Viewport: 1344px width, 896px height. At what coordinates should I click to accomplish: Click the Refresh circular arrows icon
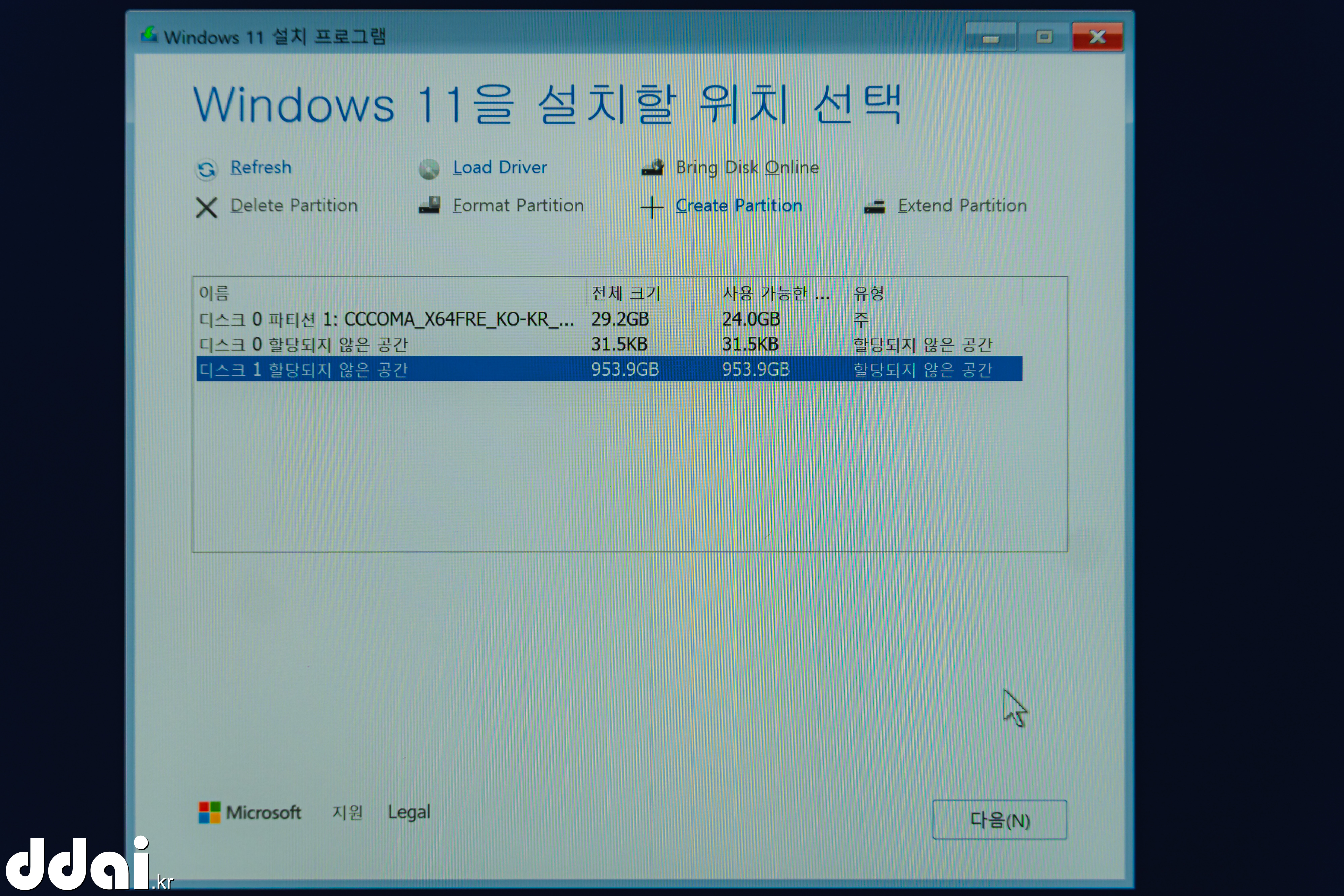point(206,169)
